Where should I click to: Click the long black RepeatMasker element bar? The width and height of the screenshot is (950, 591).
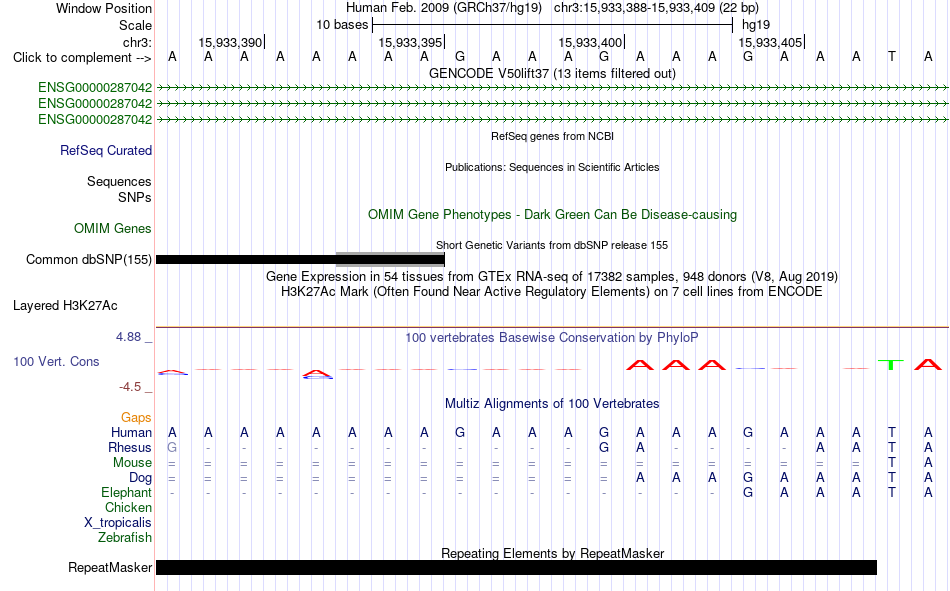click(516, 567)
